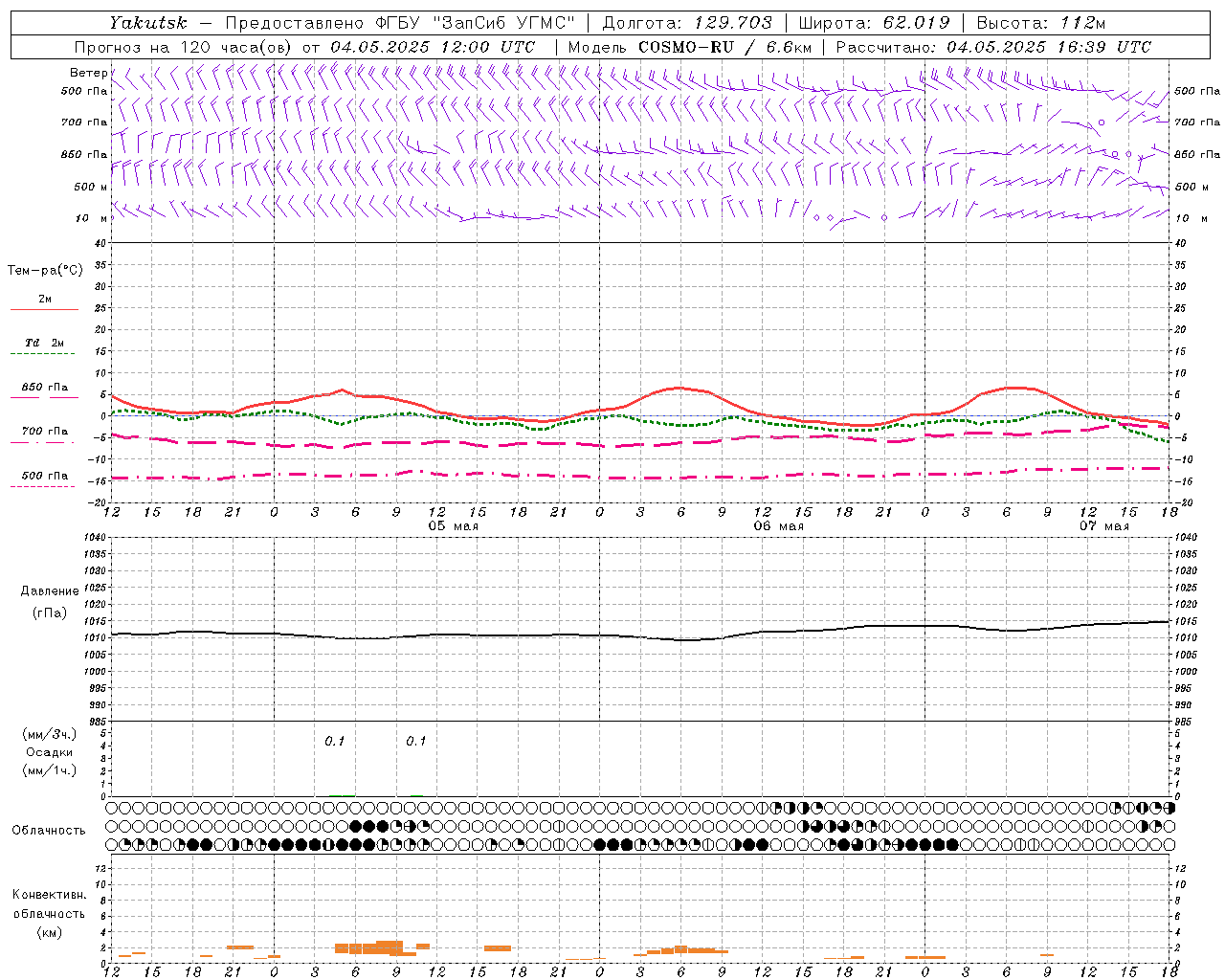The width and height of the screenshot is (1225, 980).
Task: Click "500 м" label left of wind barbs
Action: pyautogui.click(x=91, y=187)
